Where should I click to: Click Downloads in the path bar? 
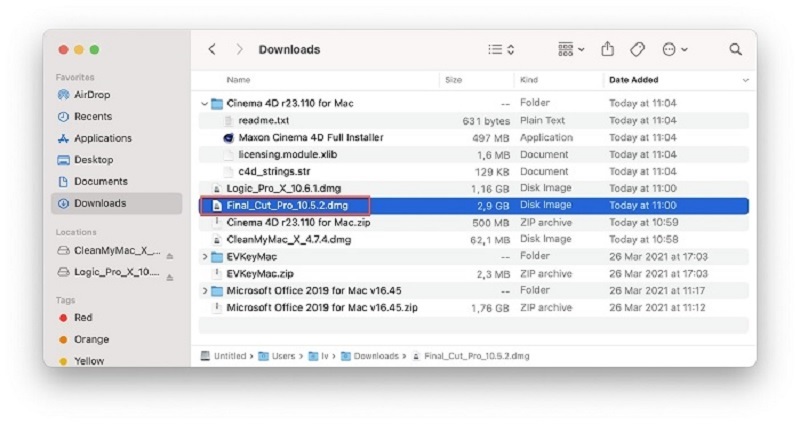pyautogui.click(x=376, y=356)
